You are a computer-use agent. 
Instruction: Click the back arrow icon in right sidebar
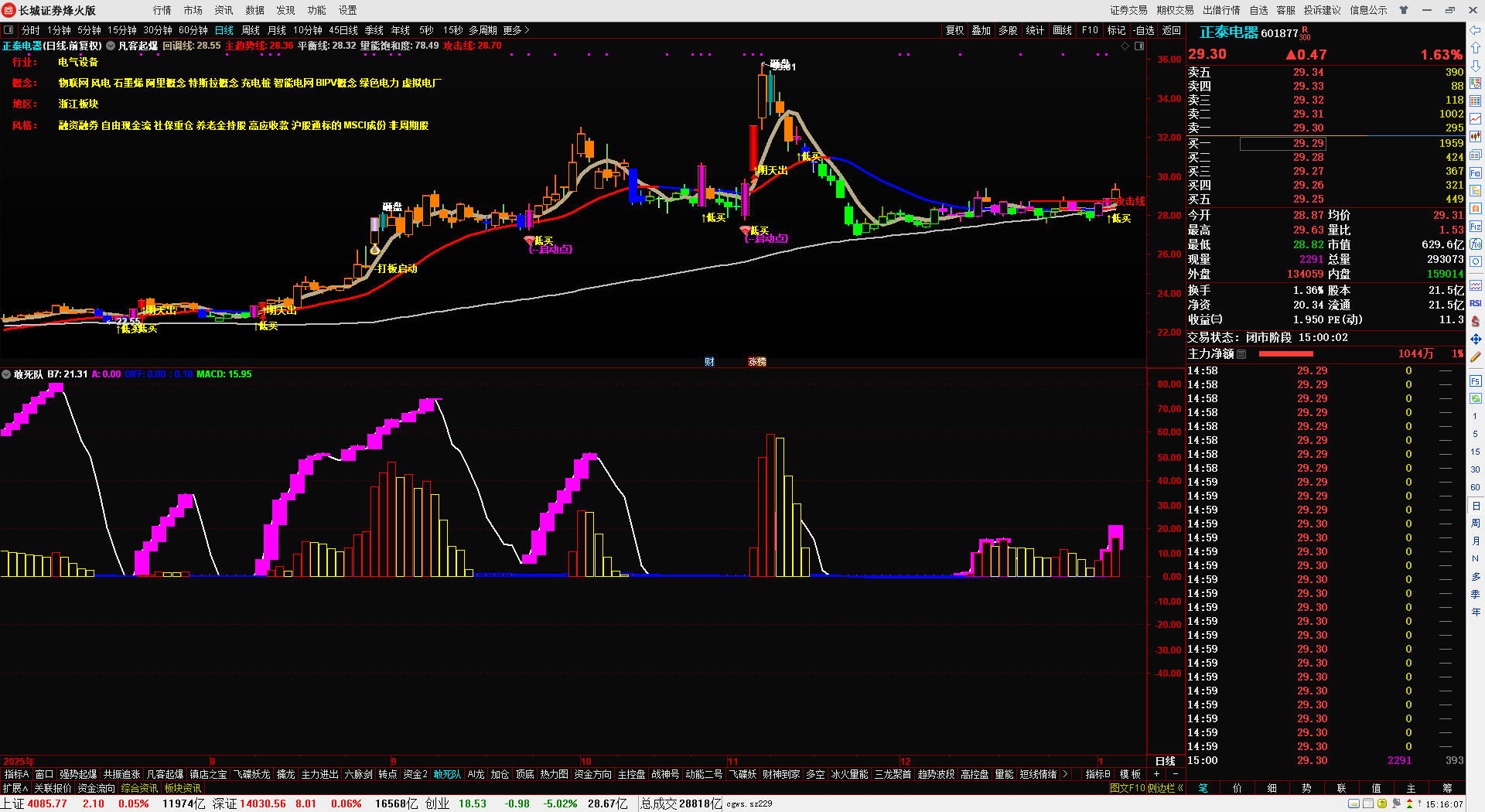[x=1475, y=30]
